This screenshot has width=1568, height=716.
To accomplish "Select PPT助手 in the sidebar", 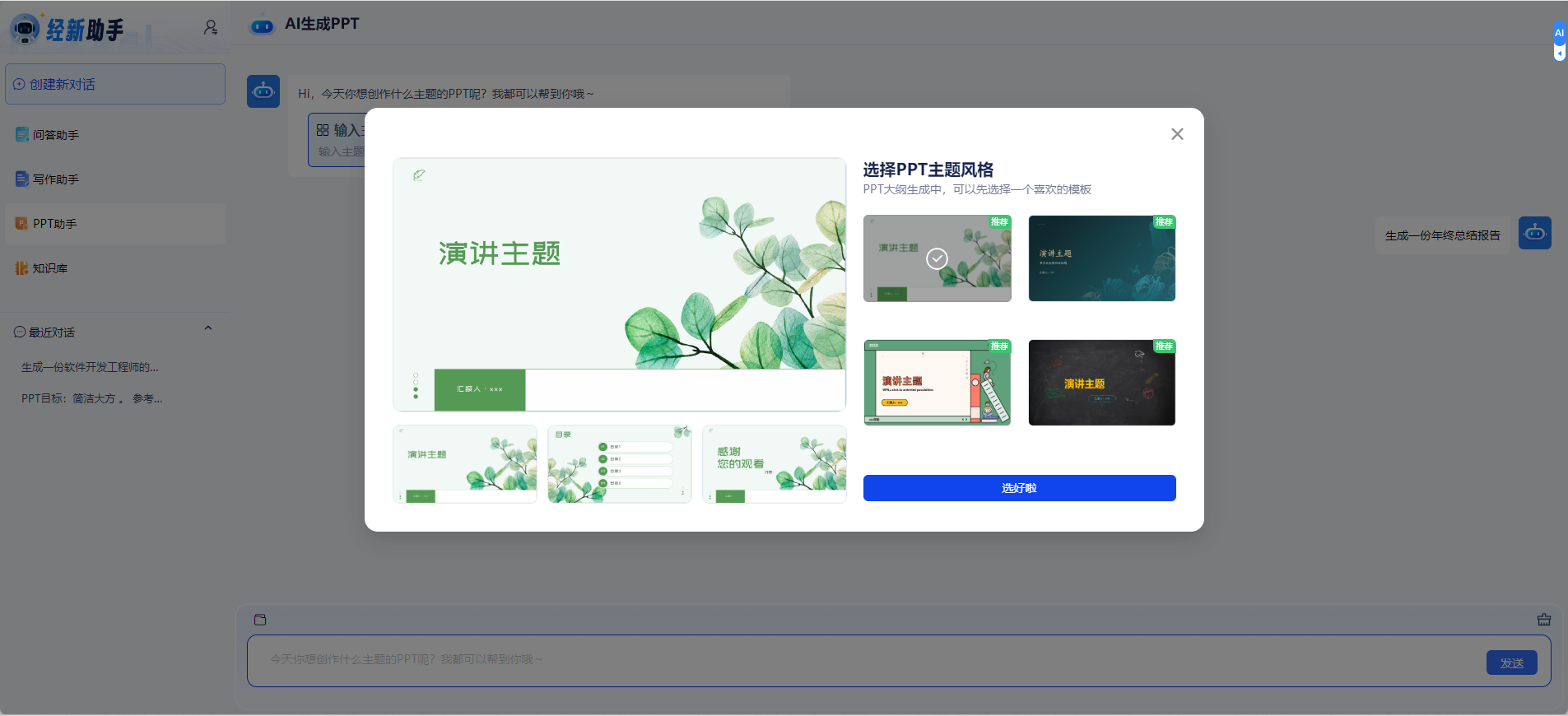I will (x=115, y=224).
